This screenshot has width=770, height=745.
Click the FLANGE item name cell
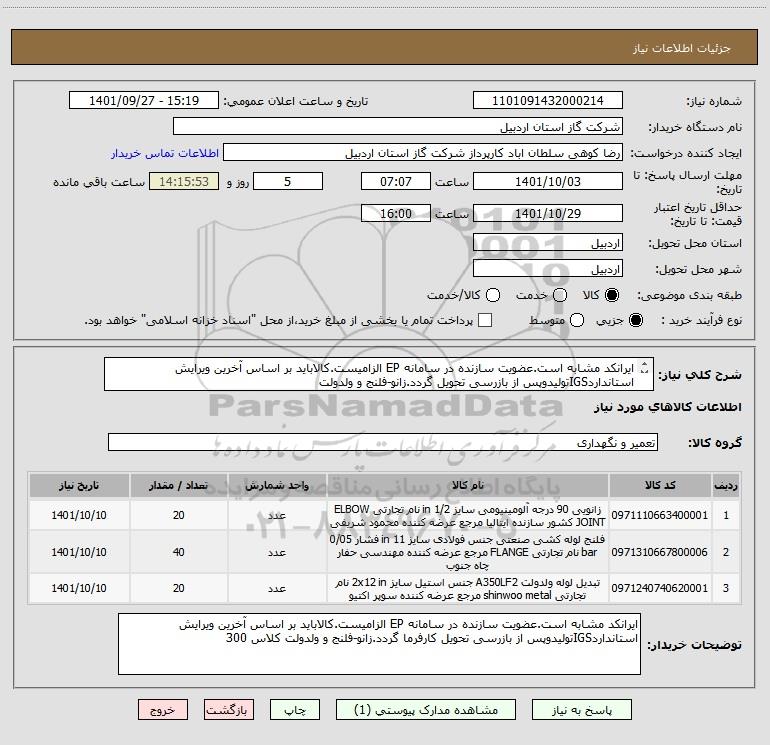click(468, 552)
